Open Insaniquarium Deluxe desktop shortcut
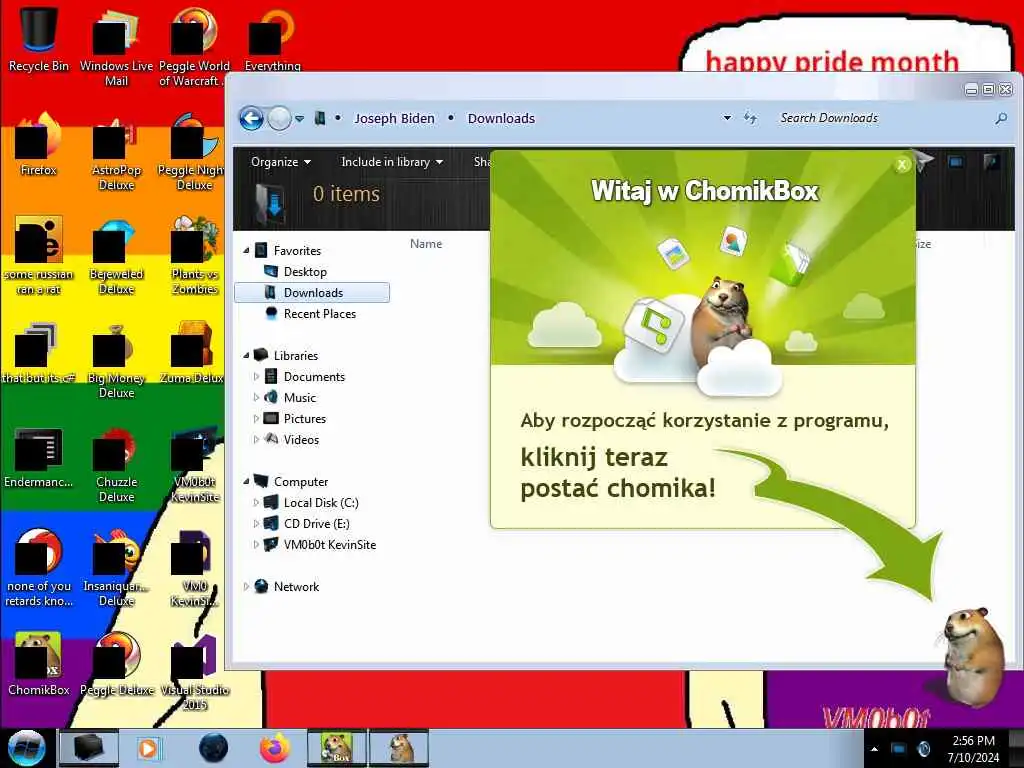 [116, 568]
